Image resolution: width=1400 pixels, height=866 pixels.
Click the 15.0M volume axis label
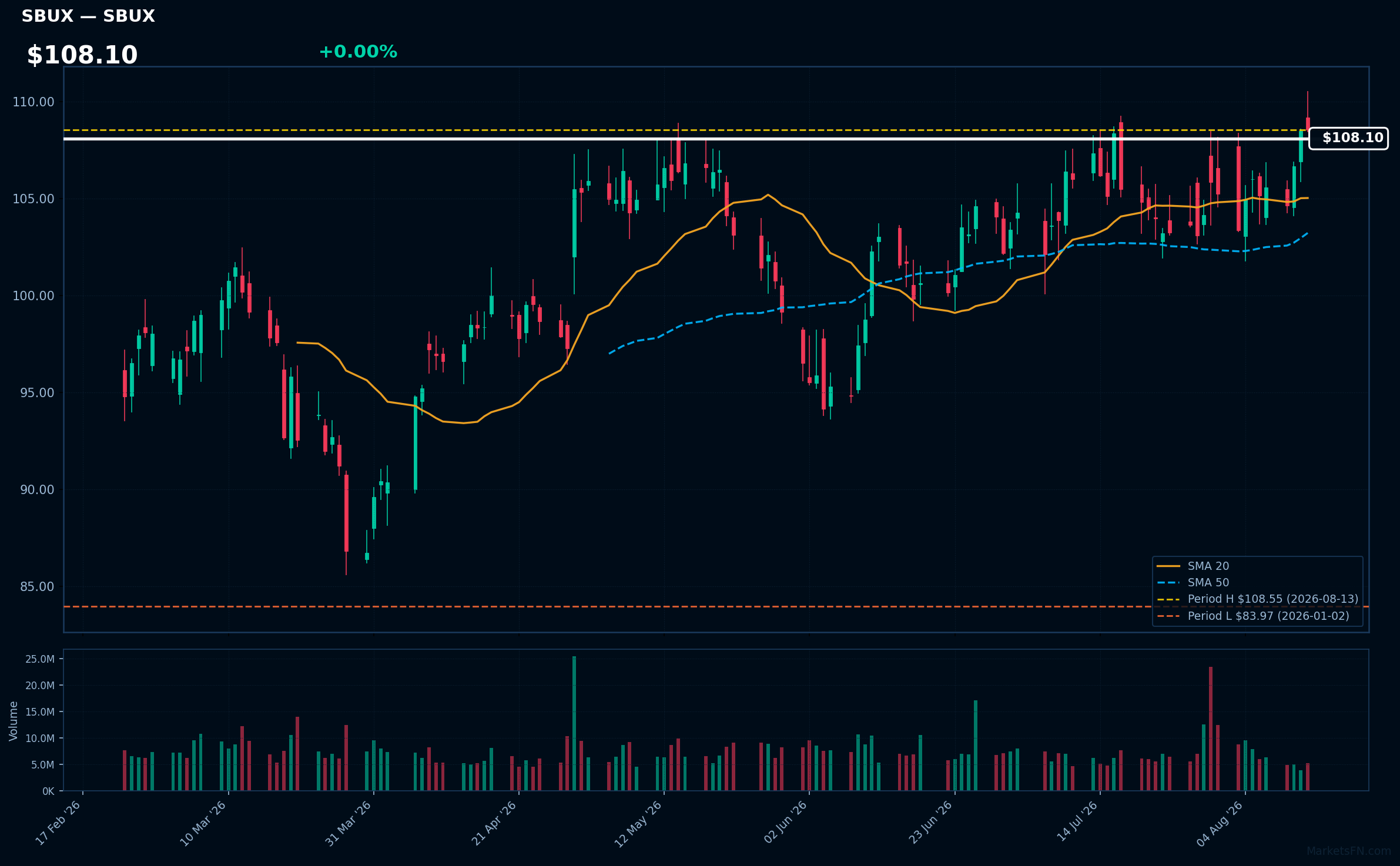point(40,712)
